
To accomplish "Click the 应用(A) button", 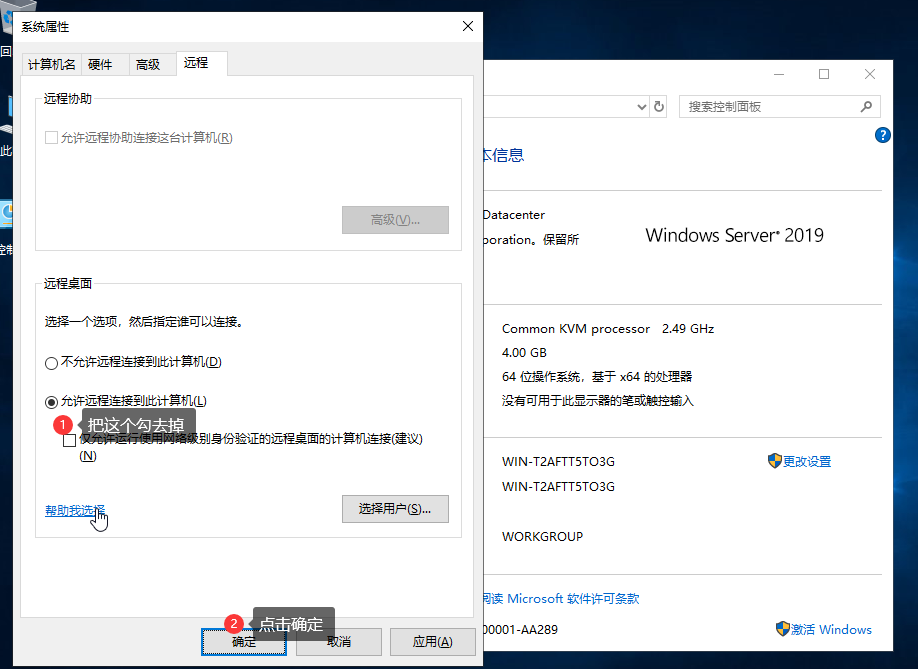I will (433, 642).
